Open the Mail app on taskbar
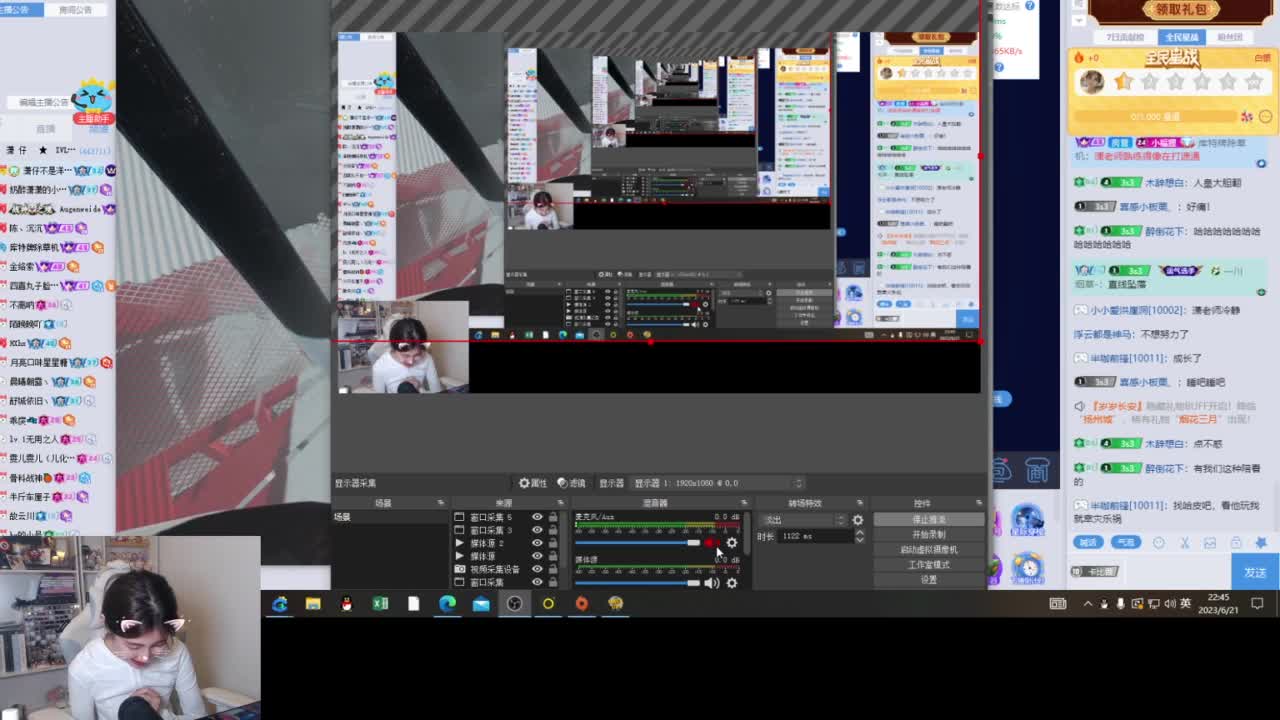The width and height of the screenshot is (1280, 720). click(481, 603)
